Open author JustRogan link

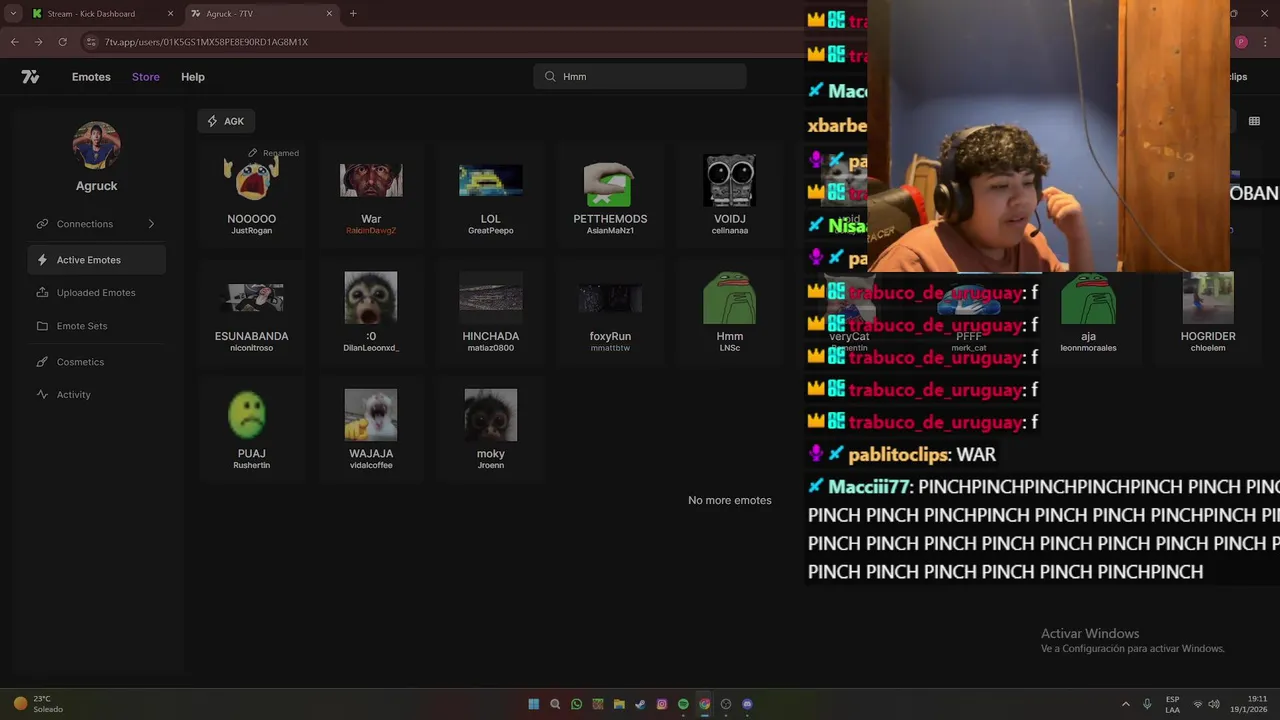click(252, 231)
